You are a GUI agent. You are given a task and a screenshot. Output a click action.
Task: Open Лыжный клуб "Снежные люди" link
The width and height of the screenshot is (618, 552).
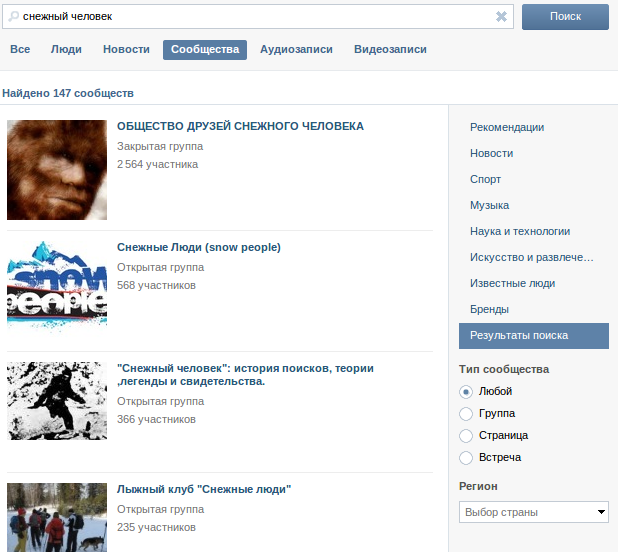[x=204, y=489]
